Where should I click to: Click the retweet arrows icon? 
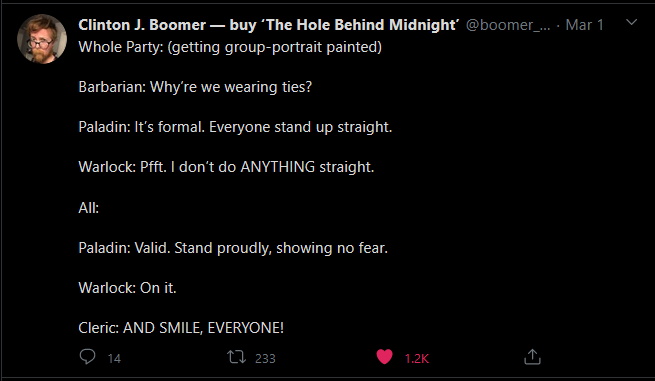click(236, 357)
